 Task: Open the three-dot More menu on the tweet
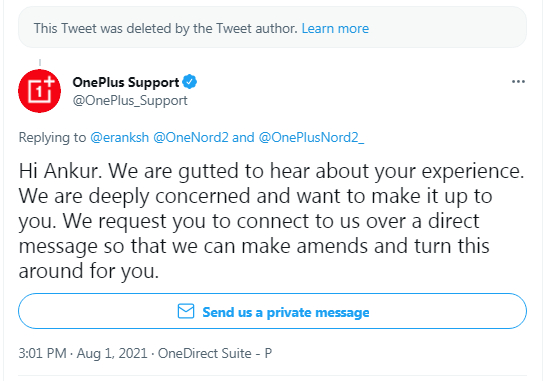(518, 82)
